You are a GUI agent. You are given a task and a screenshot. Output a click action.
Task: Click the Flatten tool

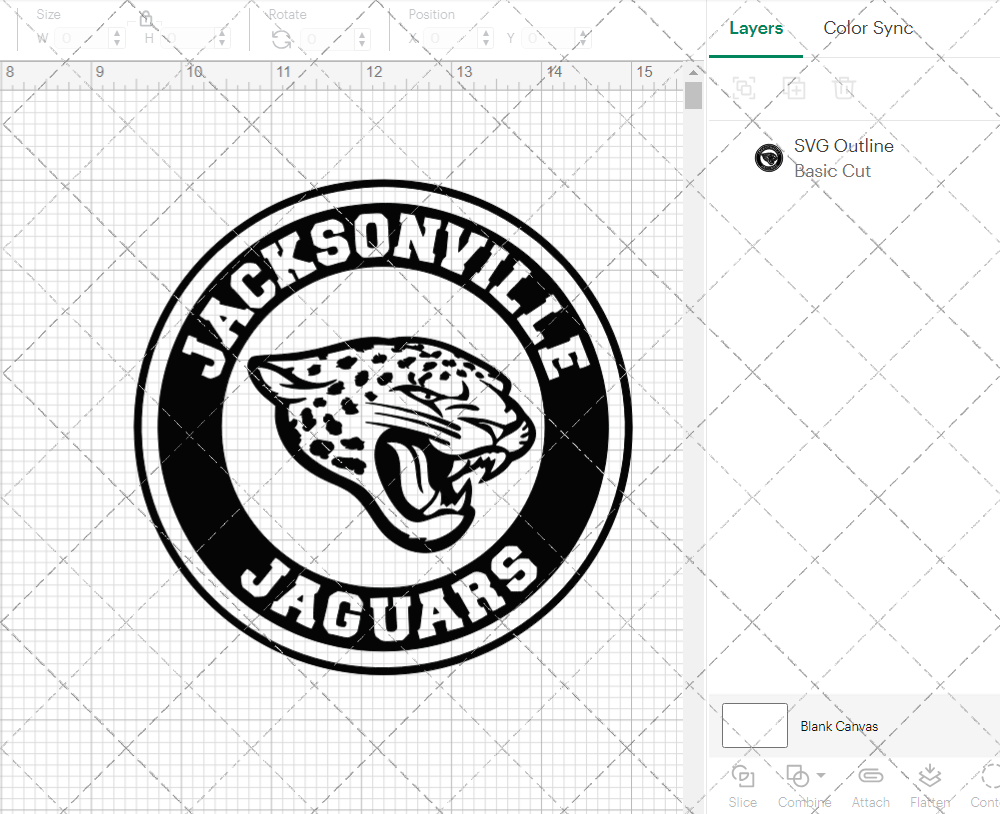tap(930, 786)
